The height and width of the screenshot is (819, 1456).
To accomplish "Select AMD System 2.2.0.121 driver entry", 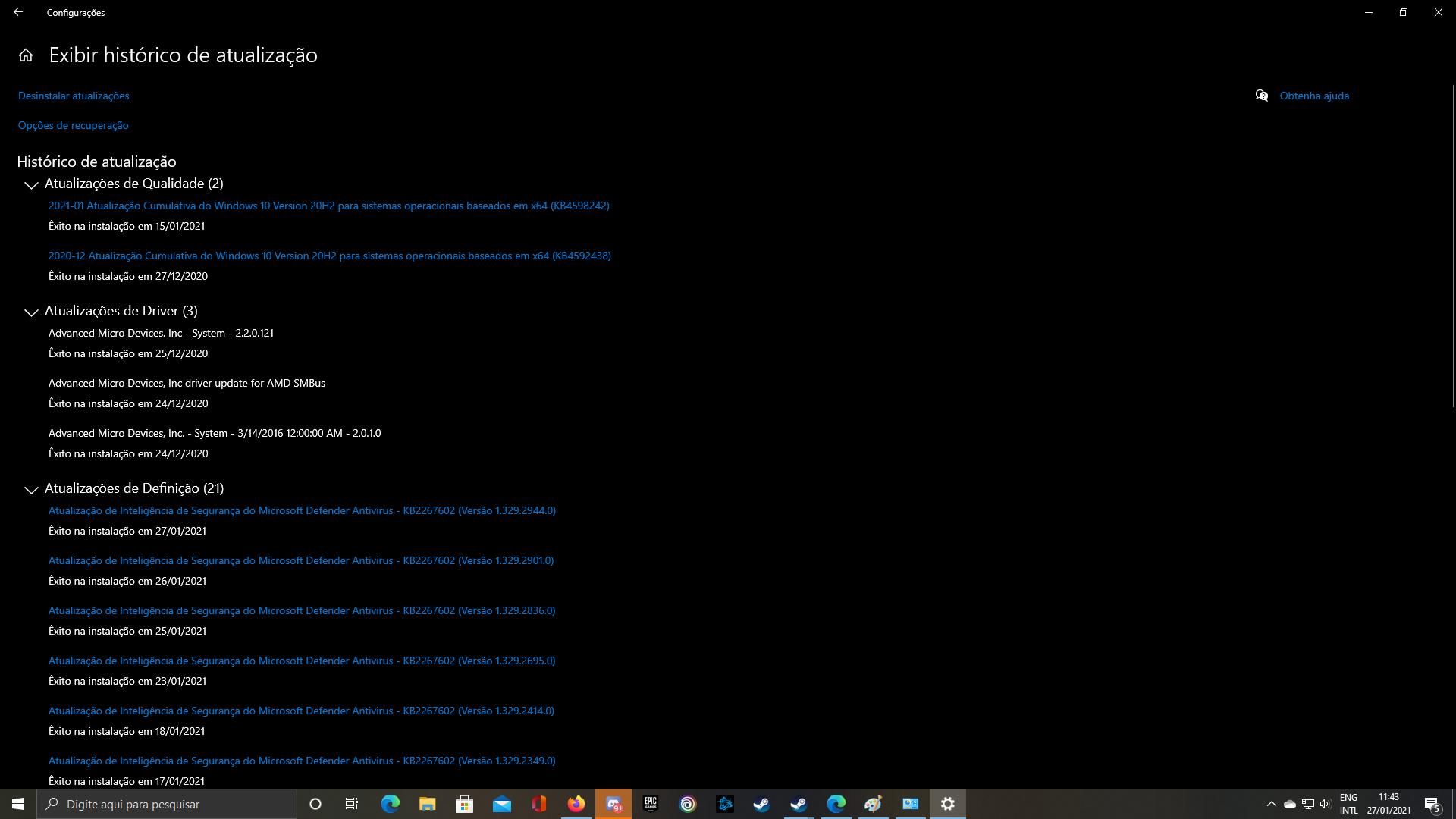I will coord(161,333).
